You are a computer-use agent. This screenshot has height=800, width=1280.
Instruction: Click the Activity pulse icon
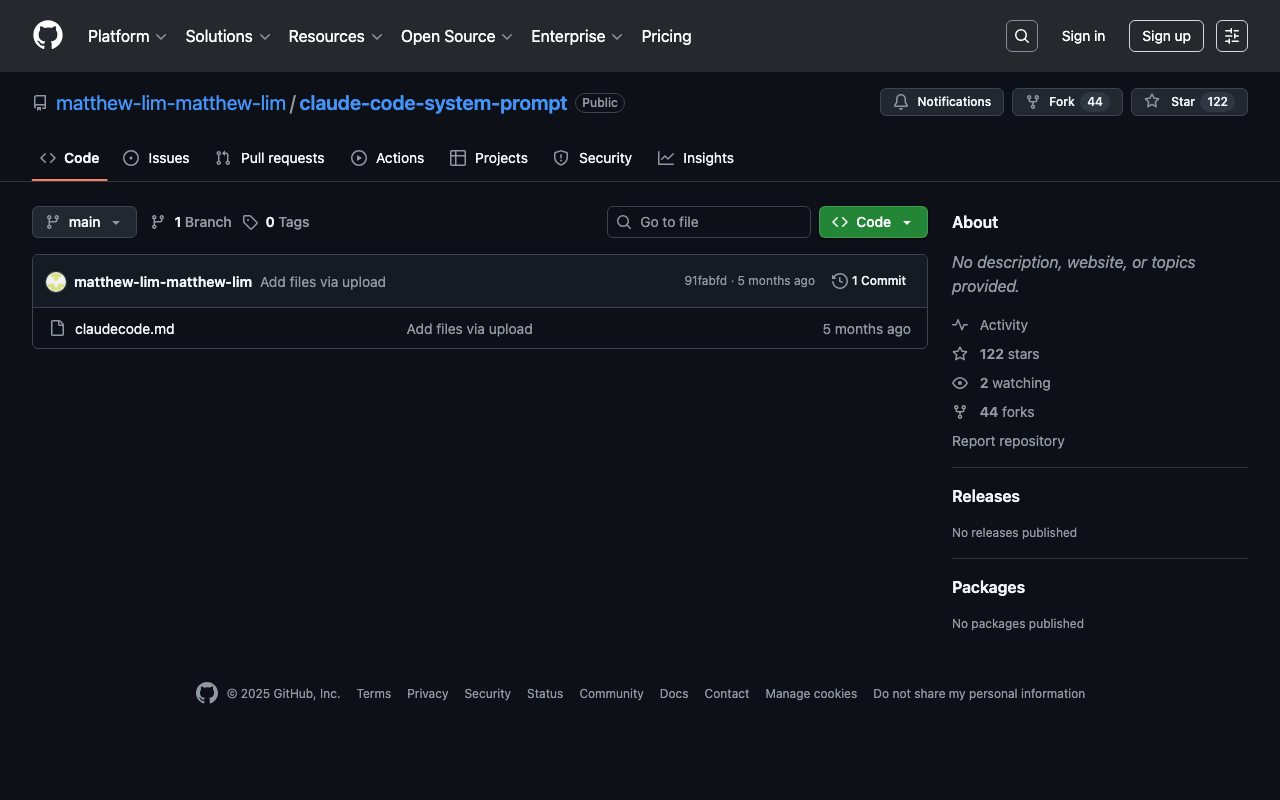click(x=960, y=325)
